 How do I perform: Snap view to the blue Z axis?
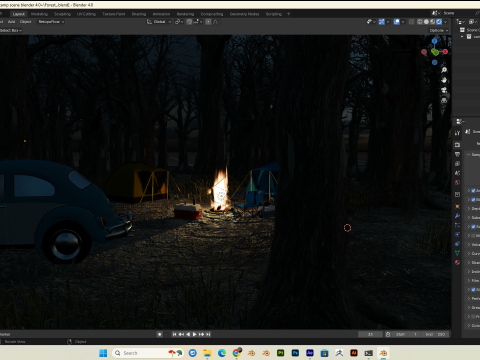click(x=435, y=41)
